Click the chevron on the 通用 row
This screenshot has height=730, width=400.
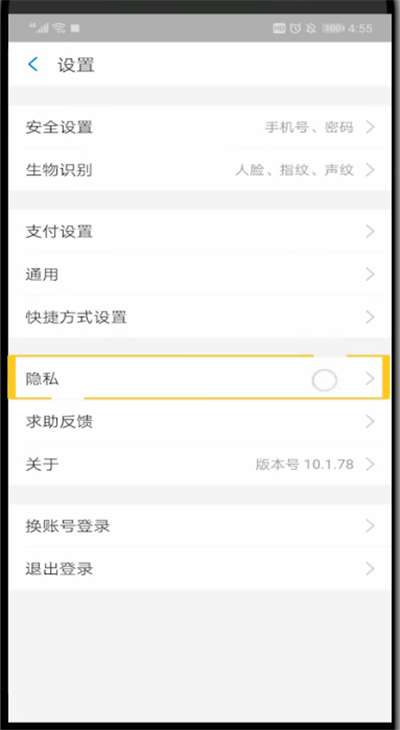[370, 274]
